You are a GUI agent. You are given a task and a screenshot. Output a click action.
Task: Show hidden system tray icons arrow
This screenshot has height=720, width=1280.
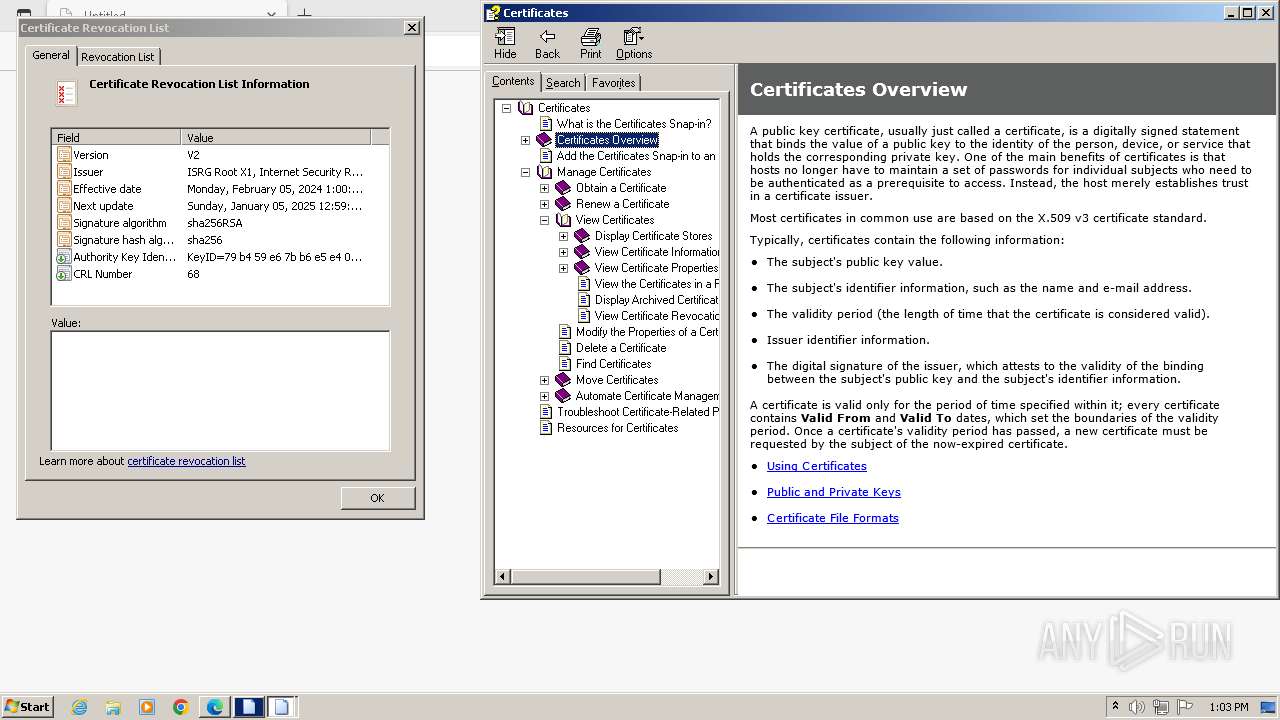pos(1115,706)
